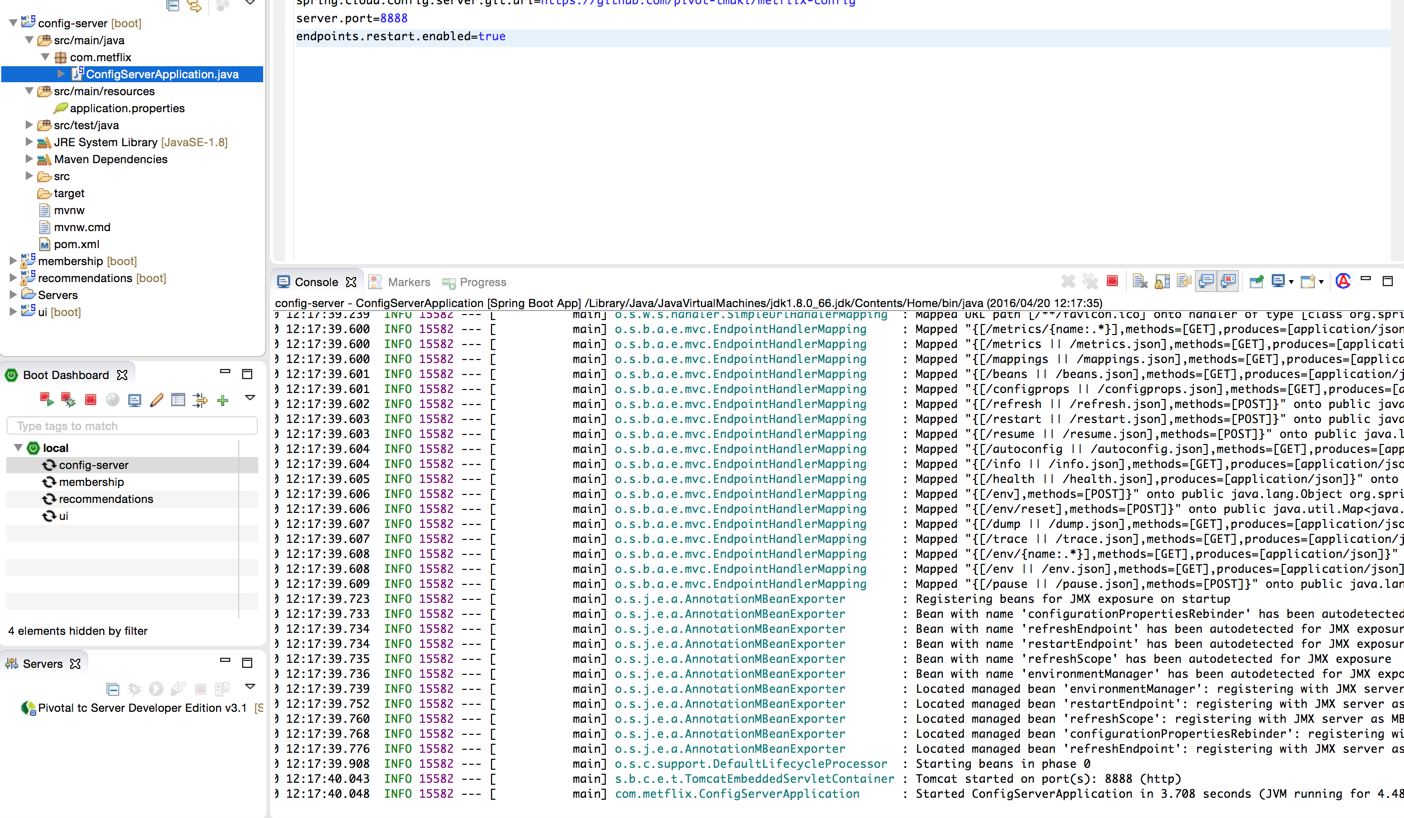Toggle Word Wrap in Console toolbar
1404x818 pixels.
tap(1184, 282)
